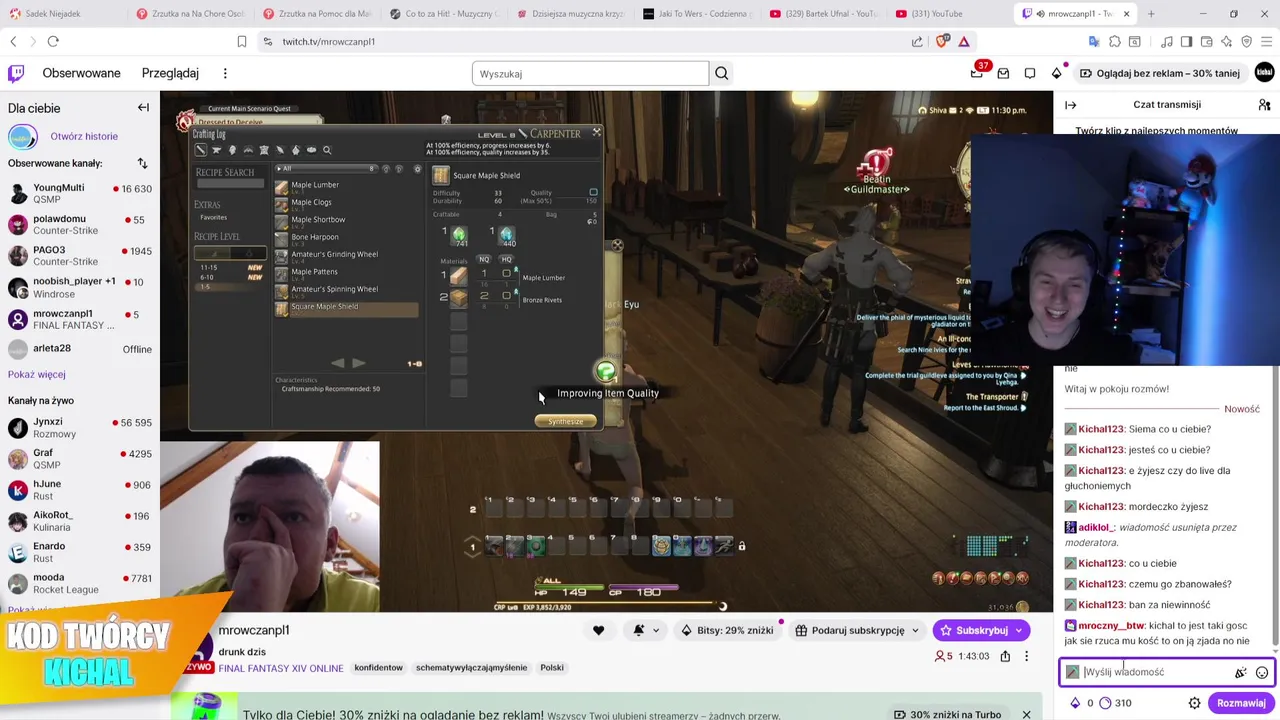Open the Twitch home logo
Screen dimensions: 1280x720
[x=16, y=73]
